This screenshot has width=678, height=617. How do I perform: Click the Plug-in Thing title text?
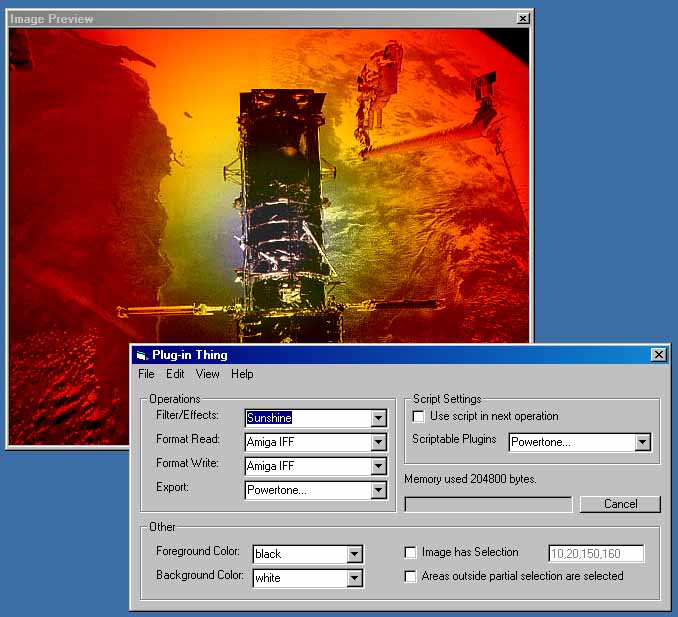coord(190,355)
